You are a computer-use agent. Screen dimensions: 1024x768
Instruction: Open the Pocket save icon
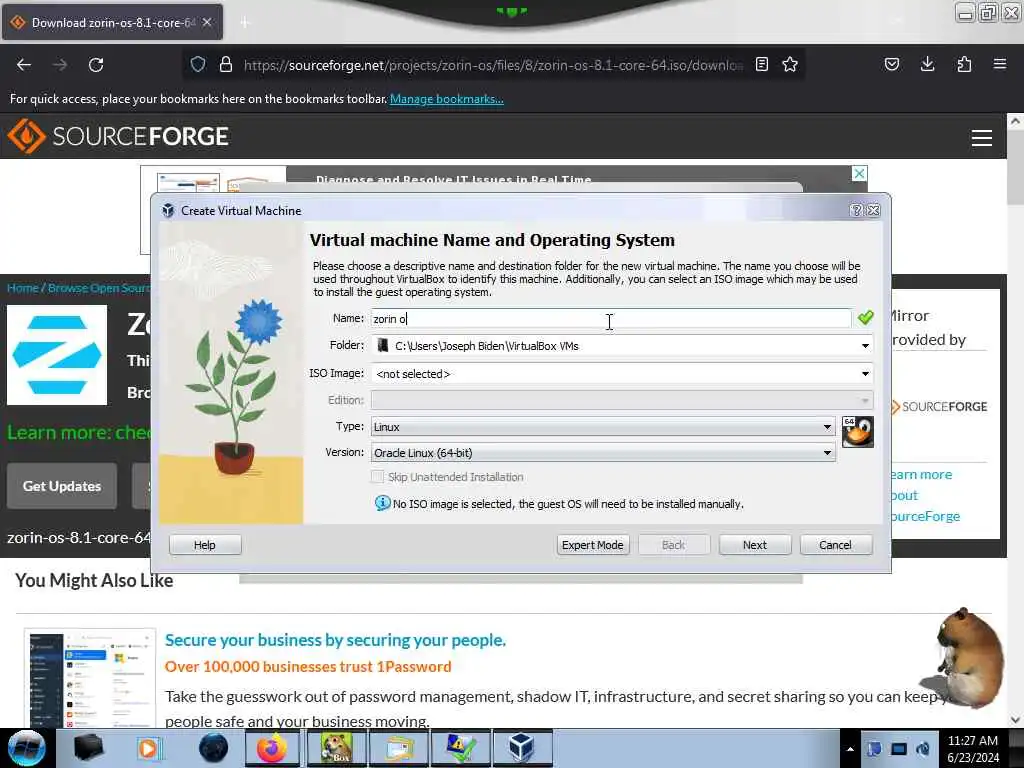[891, 64]
